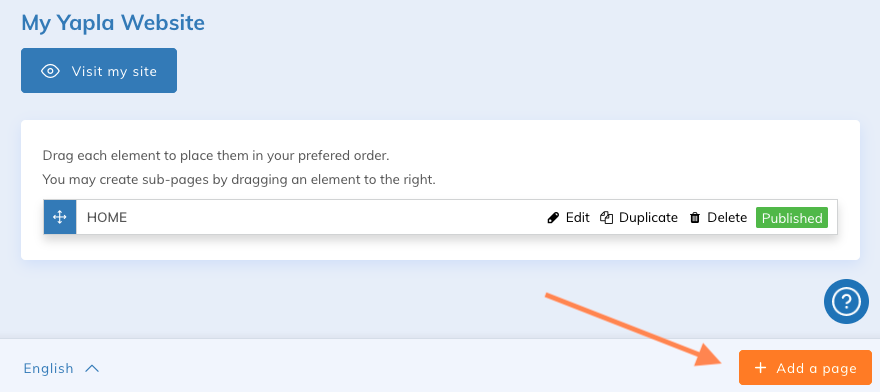Click the orange annotation arrow graphic
Viewport: 880px width, 392px height.
point(634,330)
